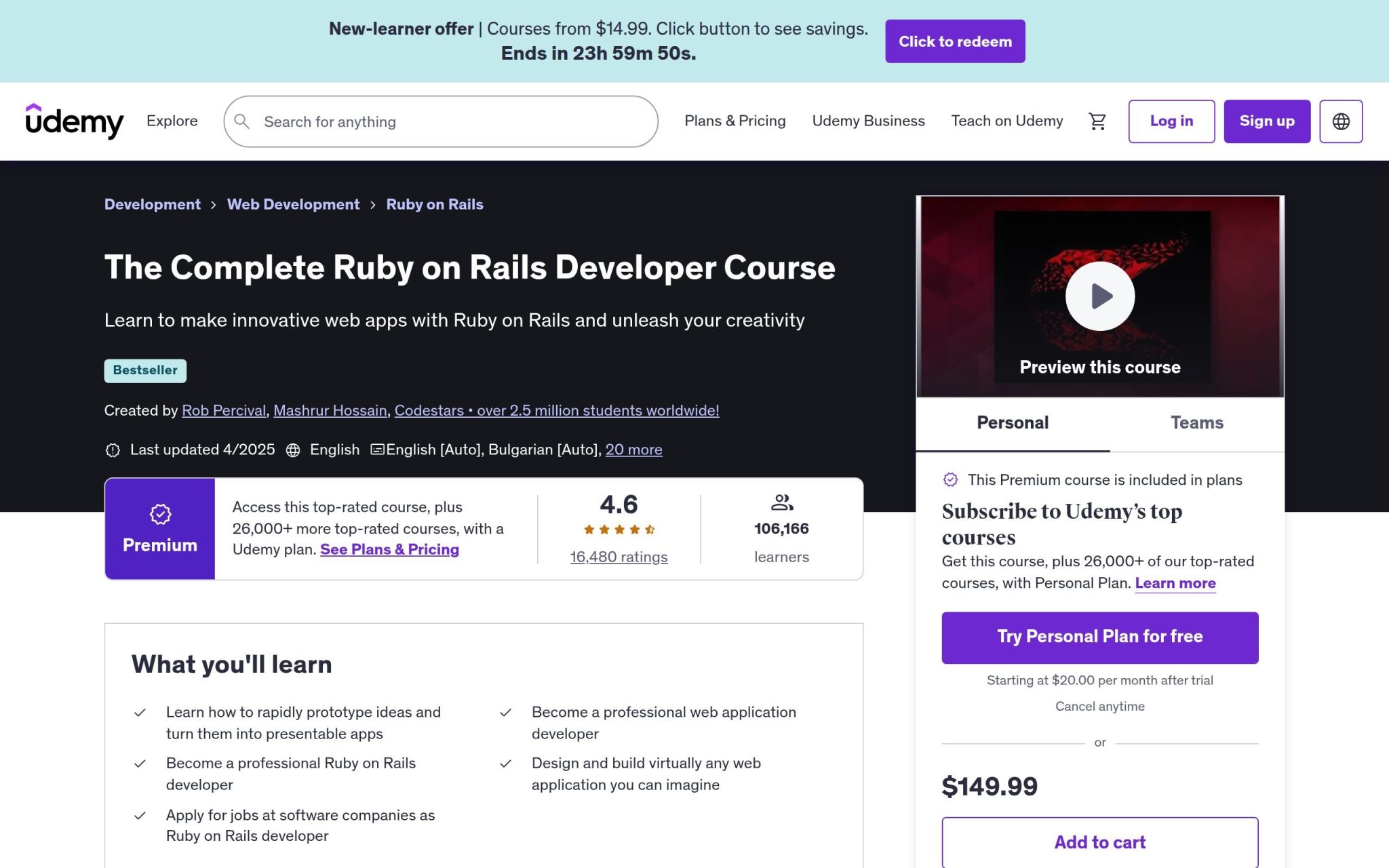Click the Udemy logo
Viewport: 1389px width, 868px height.
tap(75, 121)
